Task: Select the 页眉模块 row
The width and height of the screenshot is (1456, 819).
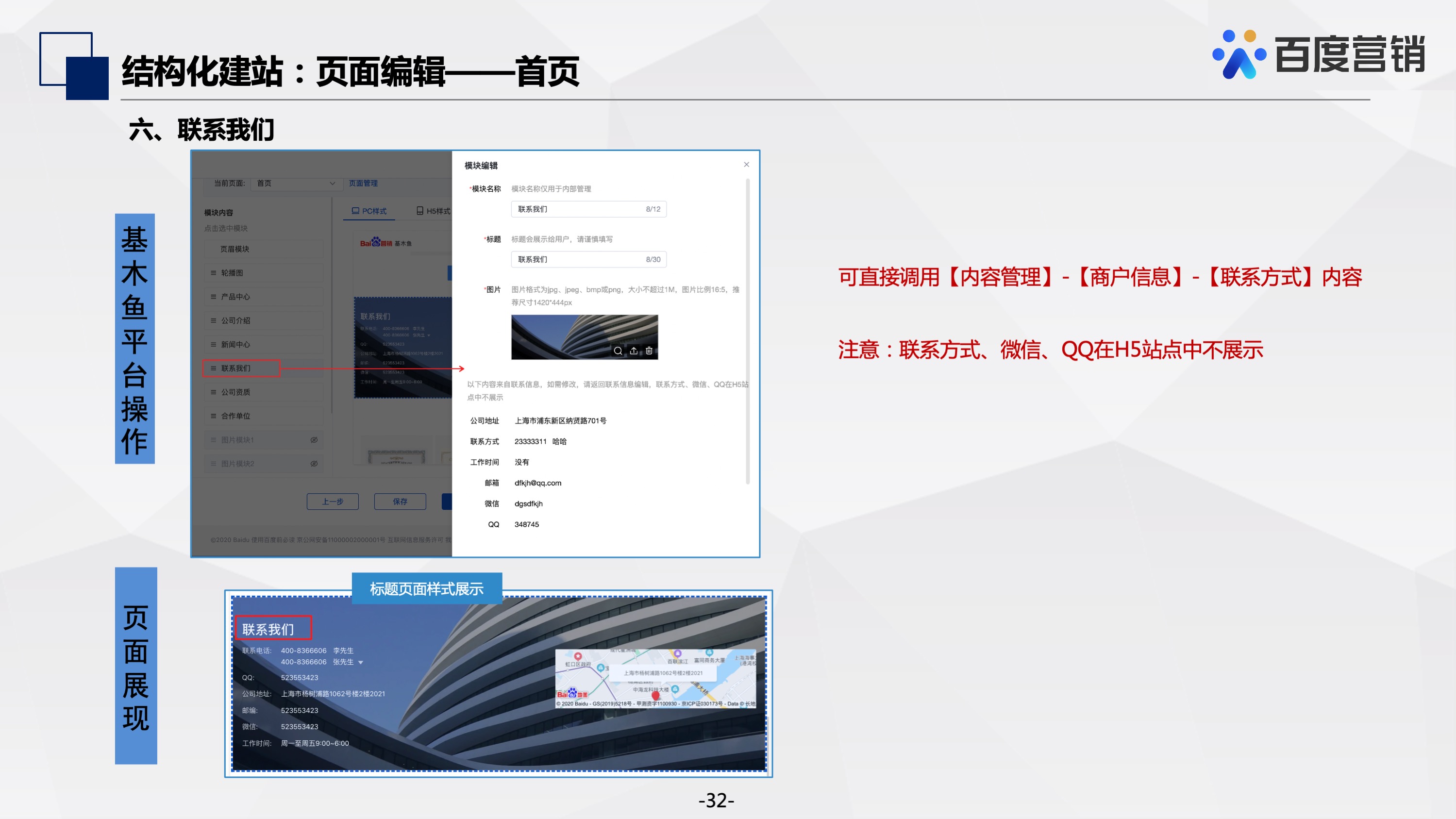Action: (264, 249)
